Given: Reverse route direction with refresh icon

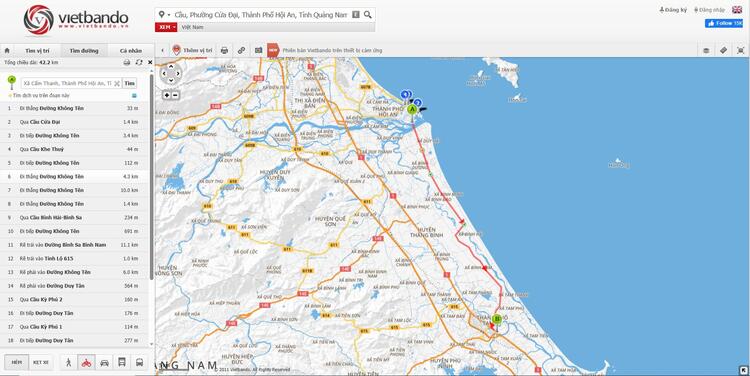Looking at the screenshot, I should [x=139, y=62].
